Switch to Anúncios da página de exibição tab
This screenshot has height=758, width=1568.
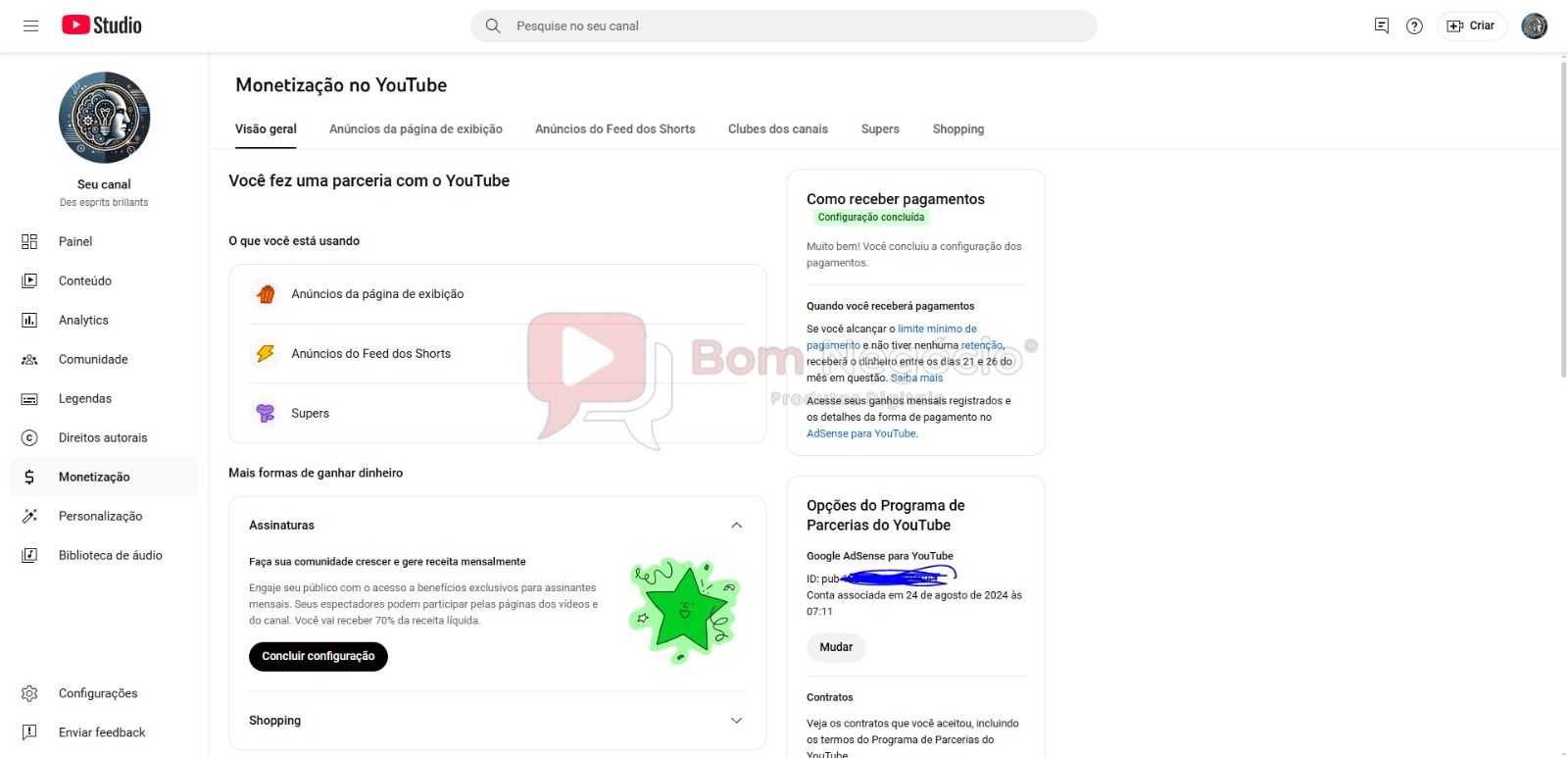416,129
